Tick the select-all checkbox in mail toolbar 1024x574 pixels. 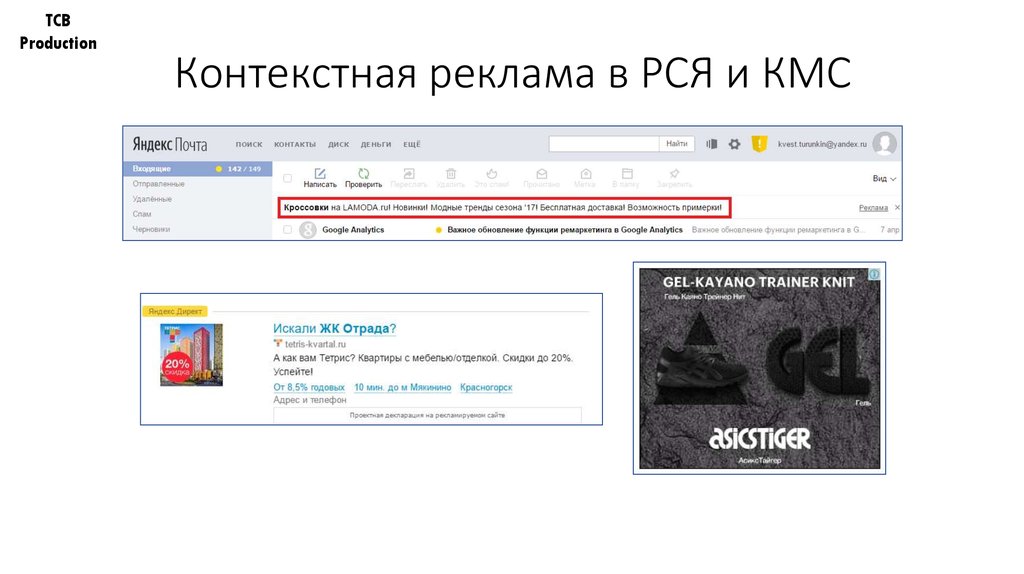[x=288, y=179]
